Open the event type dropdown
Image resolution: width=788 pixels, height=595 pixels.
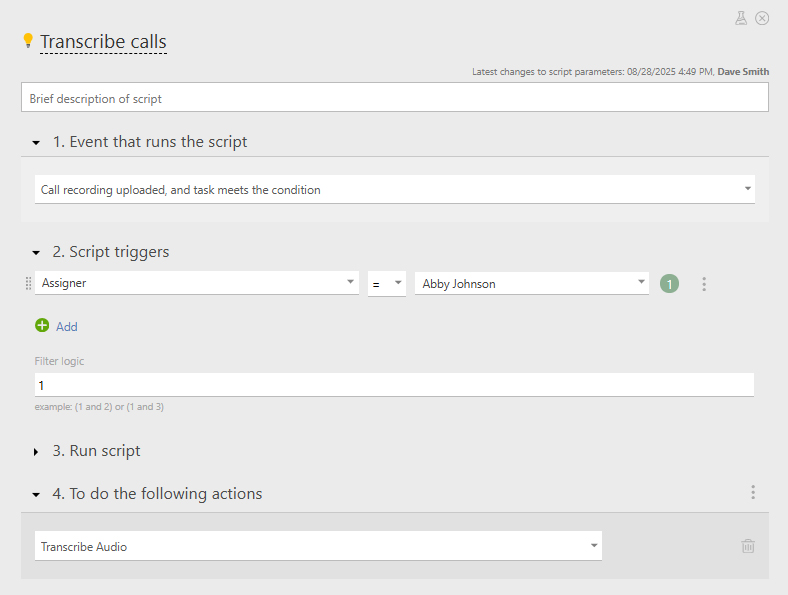(x=395, y=189)
